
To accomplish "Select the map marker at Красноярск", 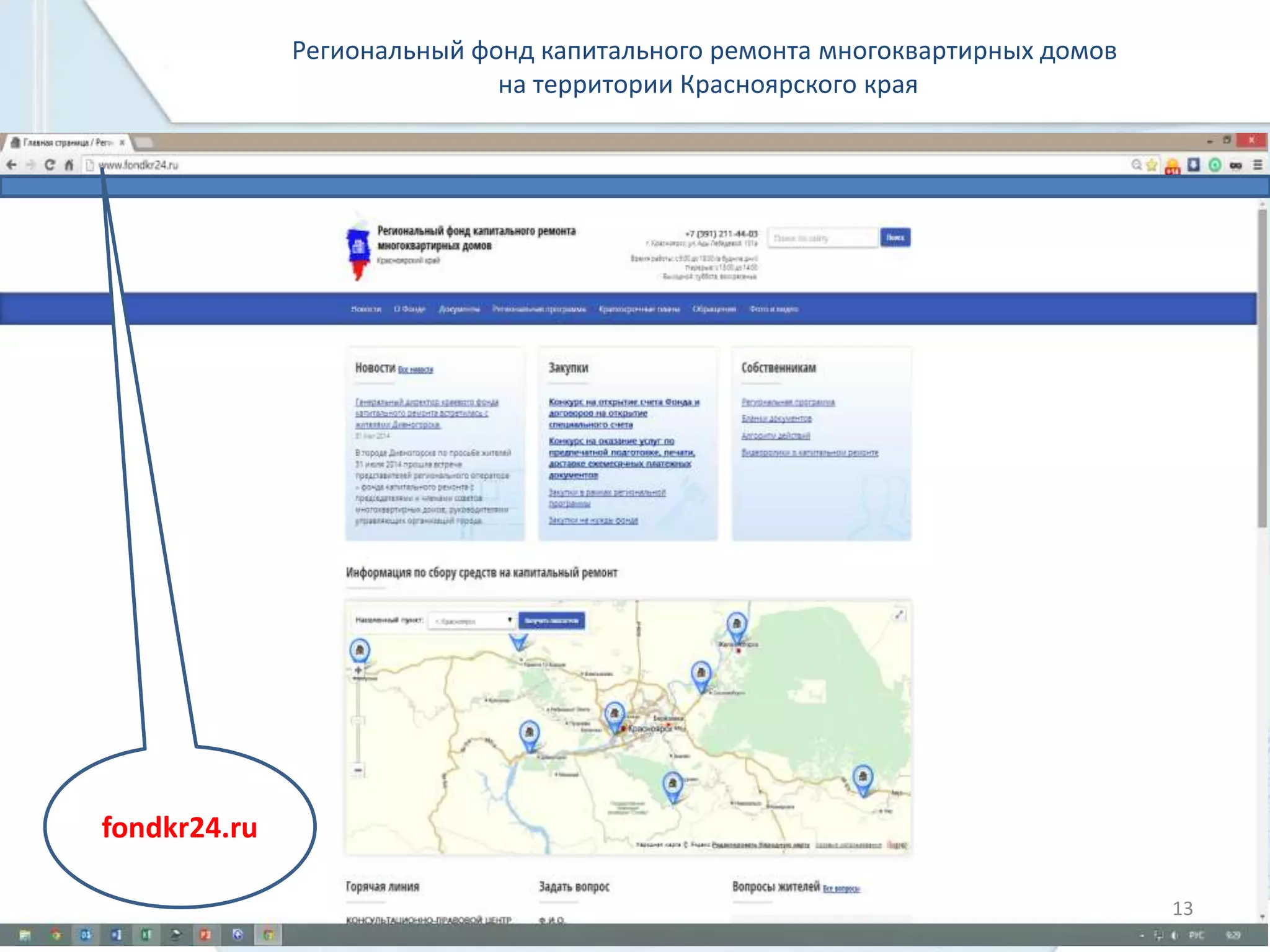I will coord(614,717).
